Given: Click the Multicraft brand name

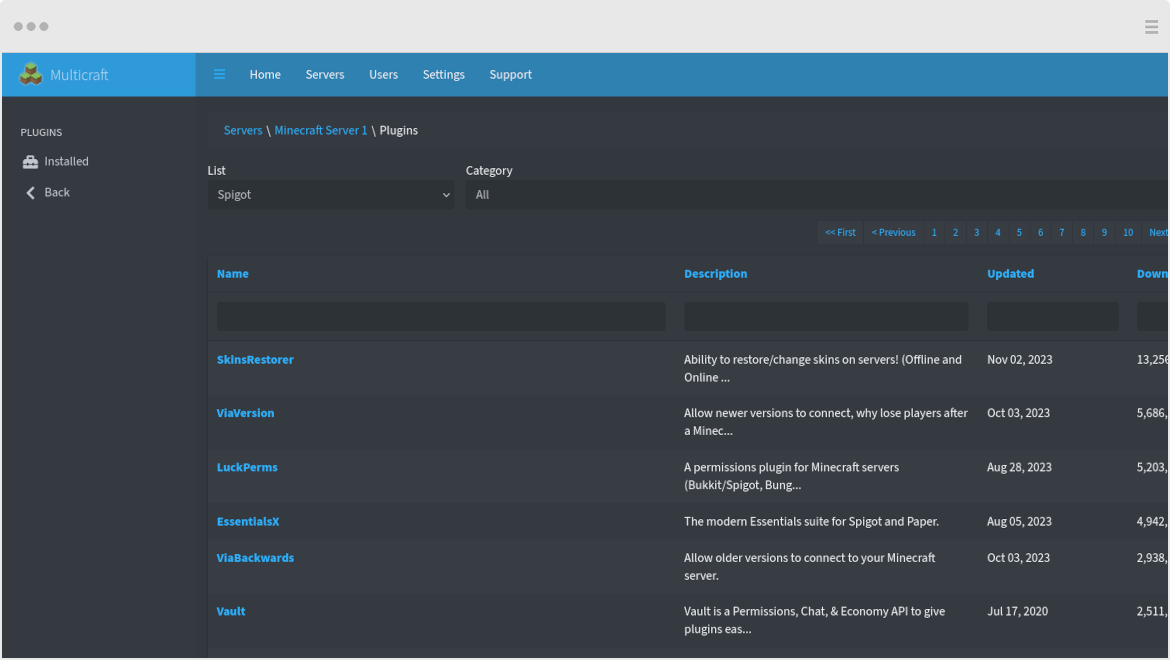Looking at the screenshot, I should click(79, 75).
